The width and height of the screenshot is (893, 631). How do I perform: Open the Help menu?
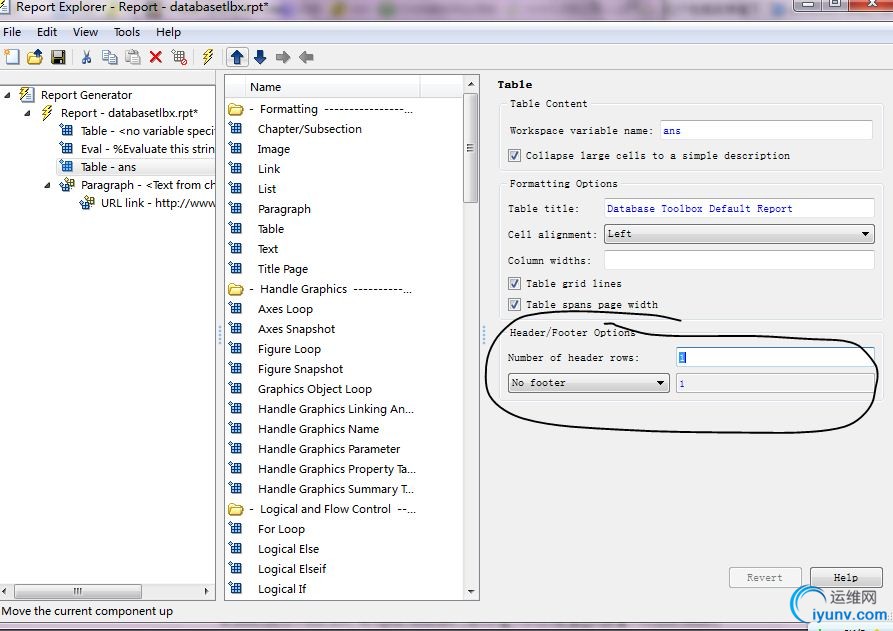(x=169, y=32)
